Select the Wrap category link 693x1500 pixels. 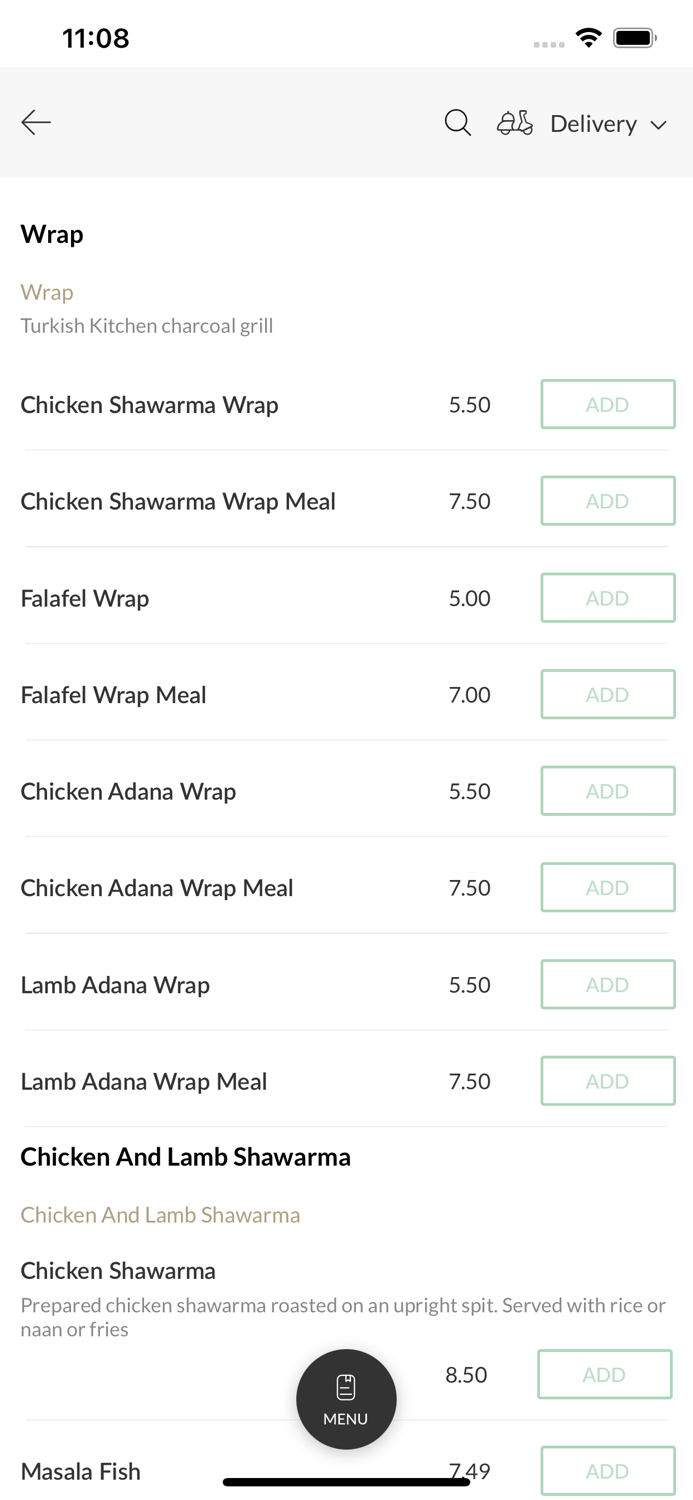tap(47, 292)
